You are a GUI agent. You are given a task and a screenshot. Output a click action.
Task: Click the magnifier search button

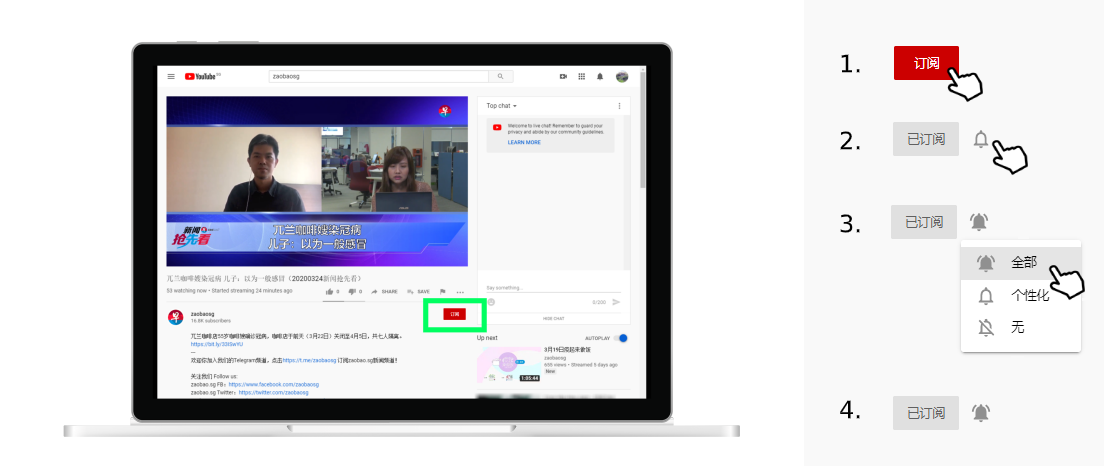click(x=501, y=76)
